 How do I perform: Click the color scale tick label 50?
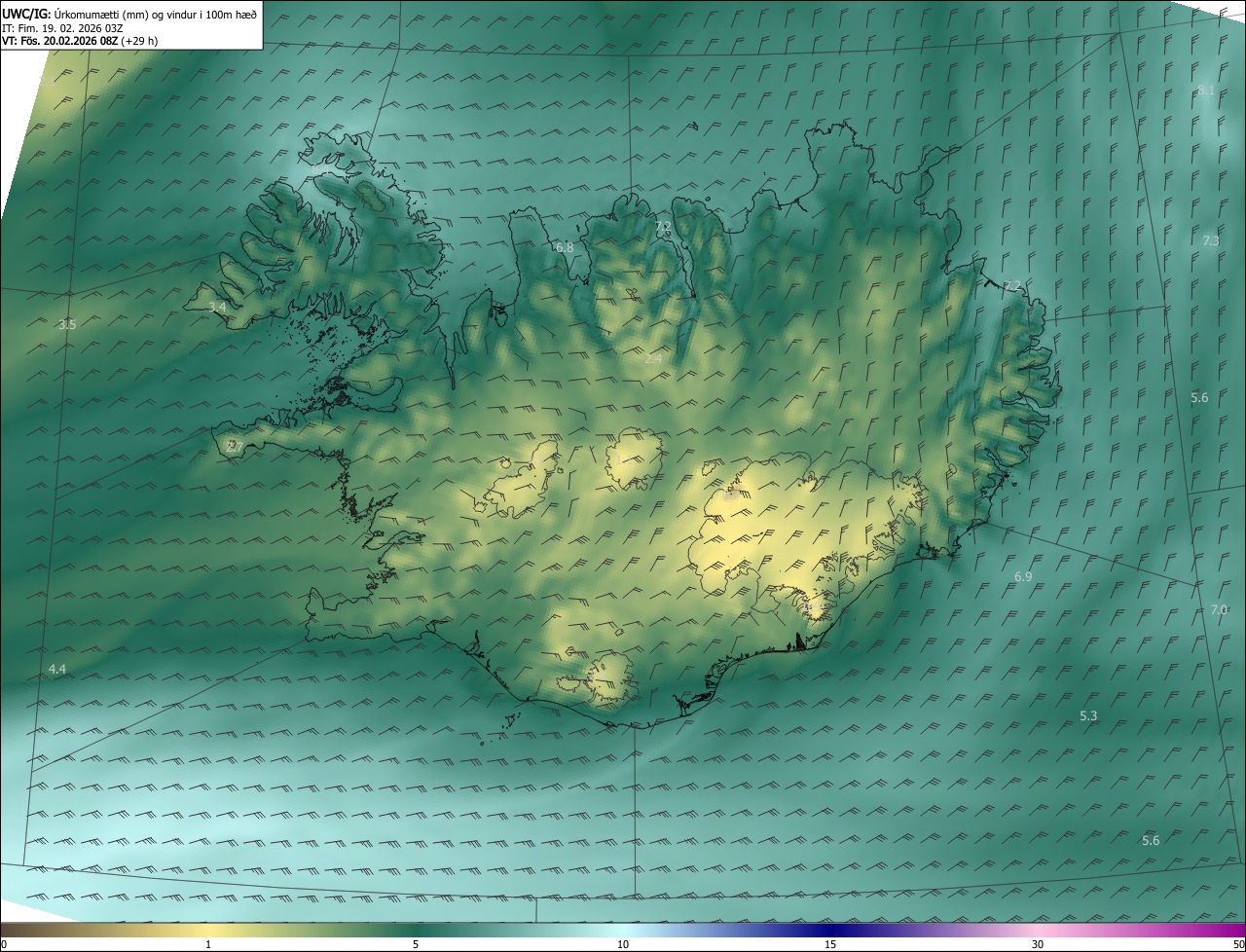[x=1238, y=945]
